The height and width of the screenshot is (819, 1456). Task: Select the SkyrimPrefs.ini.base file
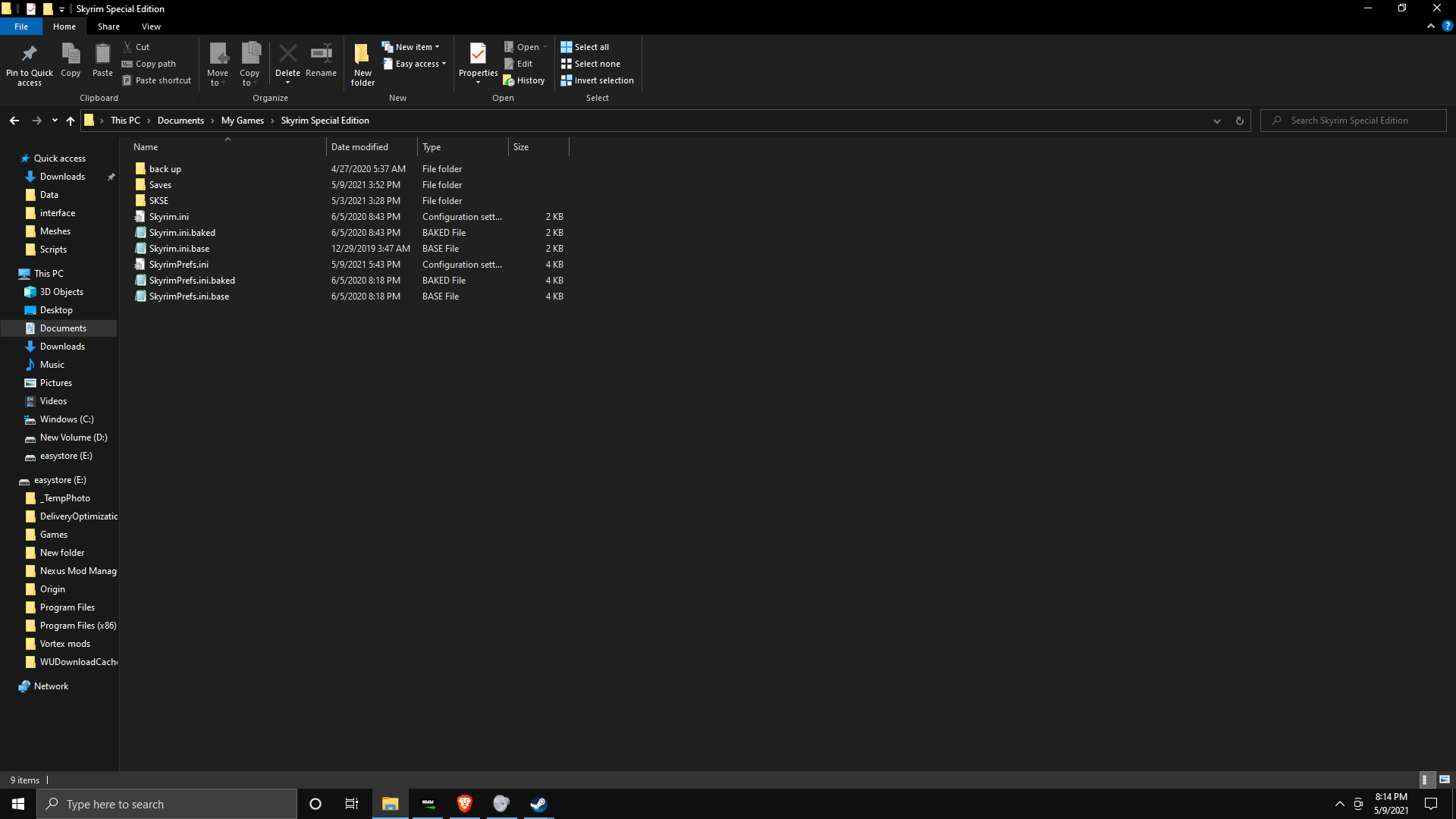click(189, 297)
